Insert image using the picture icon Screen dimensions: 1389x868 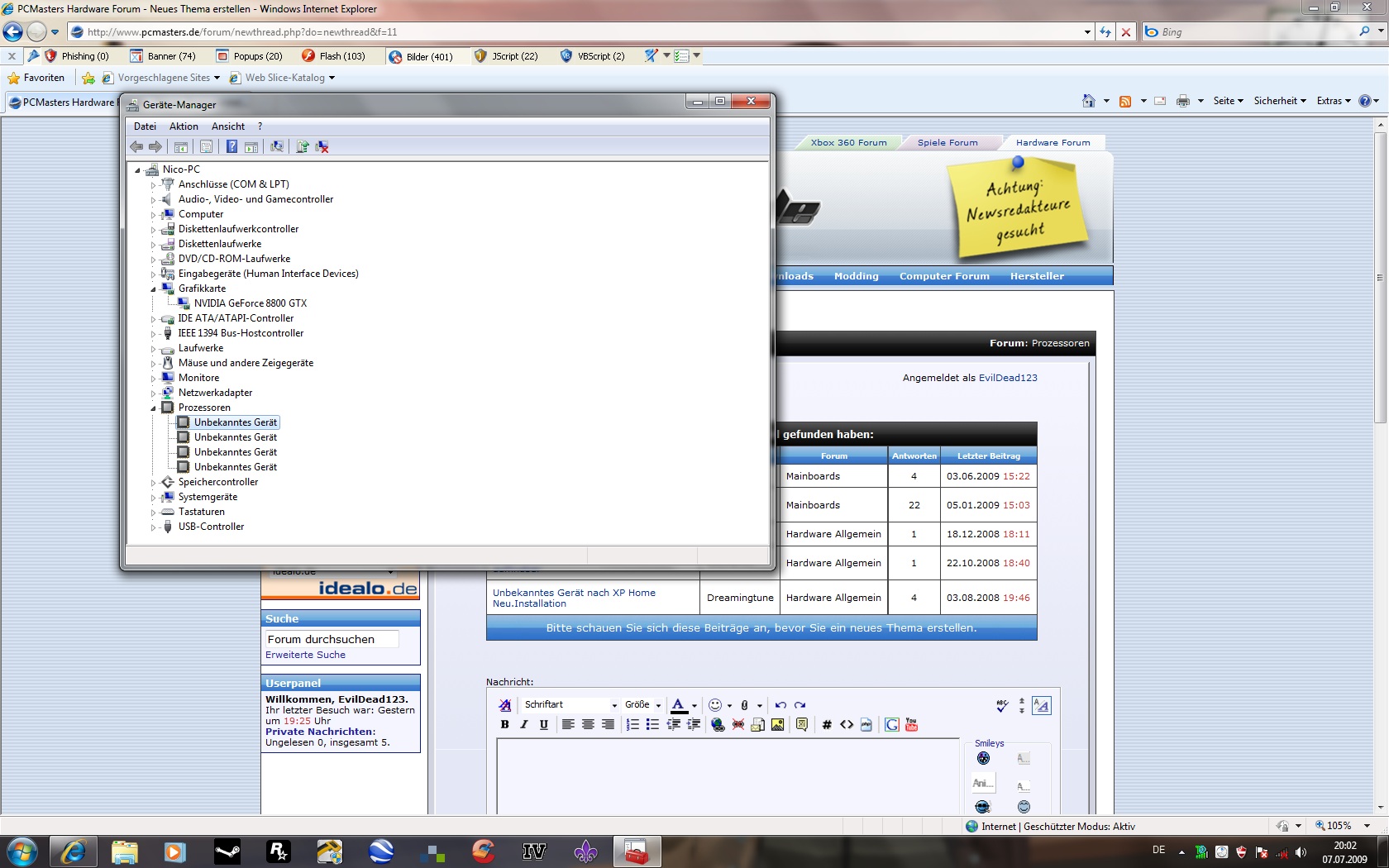777,724
